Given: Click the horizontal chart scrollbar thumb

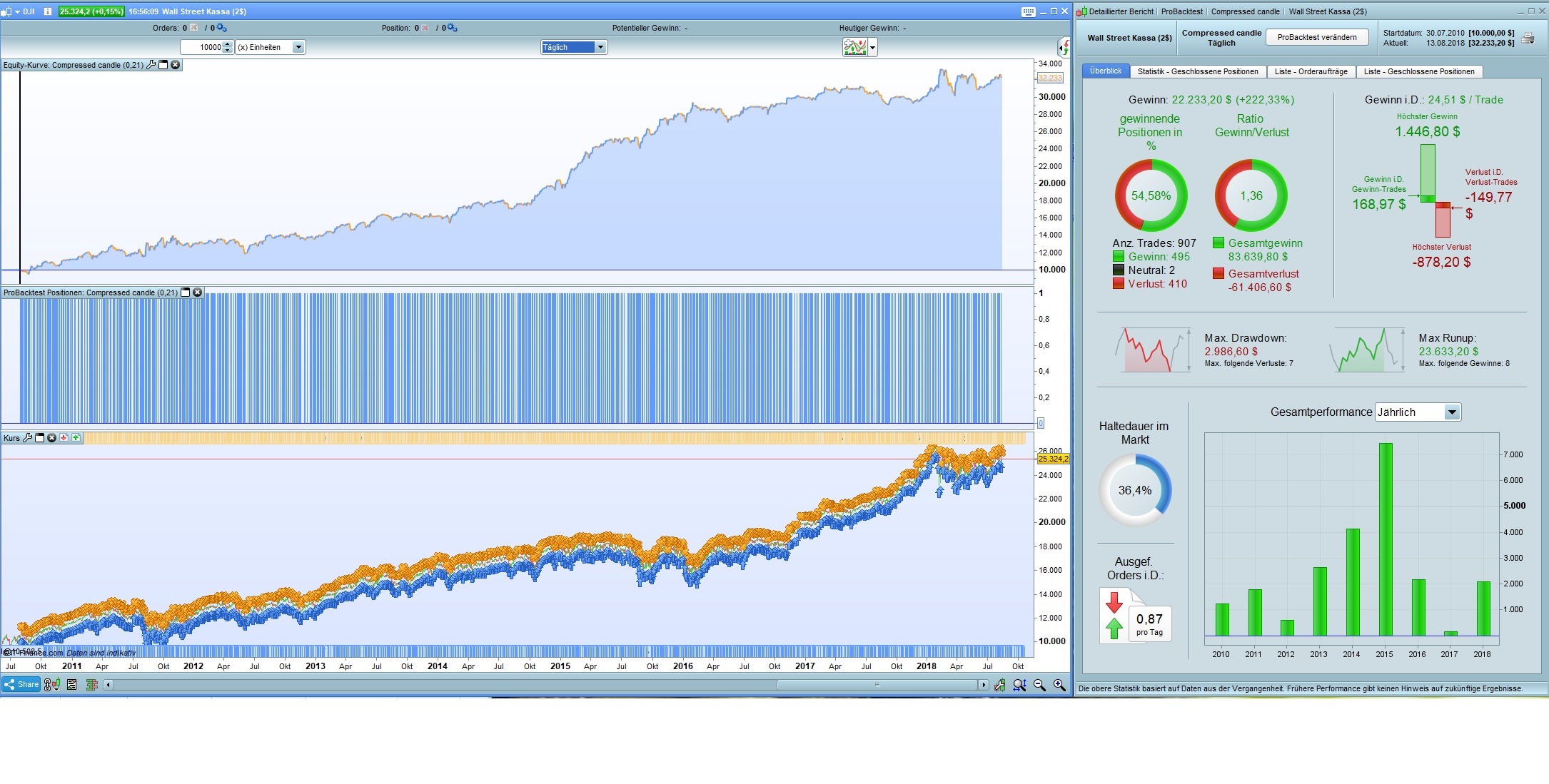Looking at the screenshot, I should pos(877,685).
